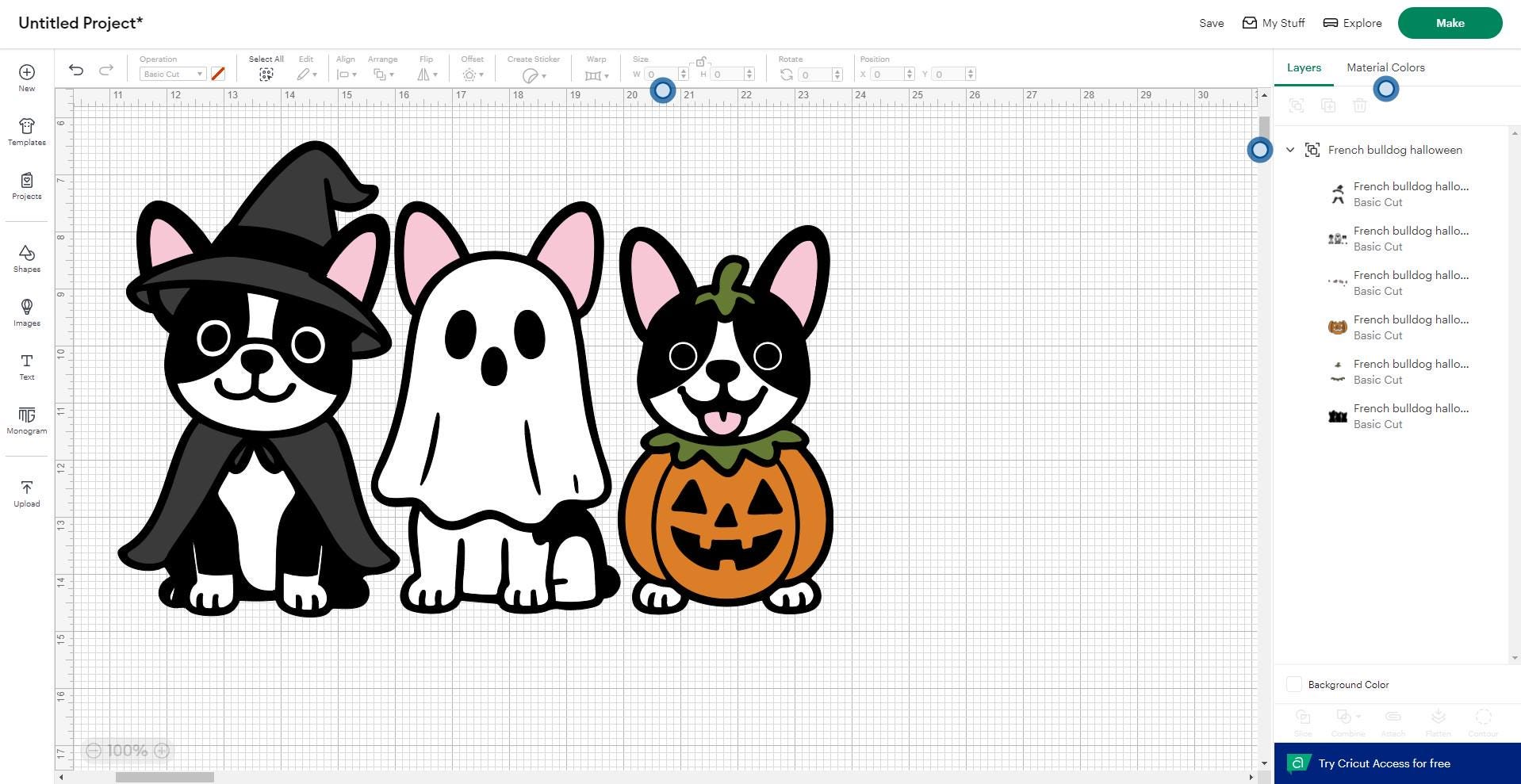Click Try Cricut Access for free banner

point(1397,763)
